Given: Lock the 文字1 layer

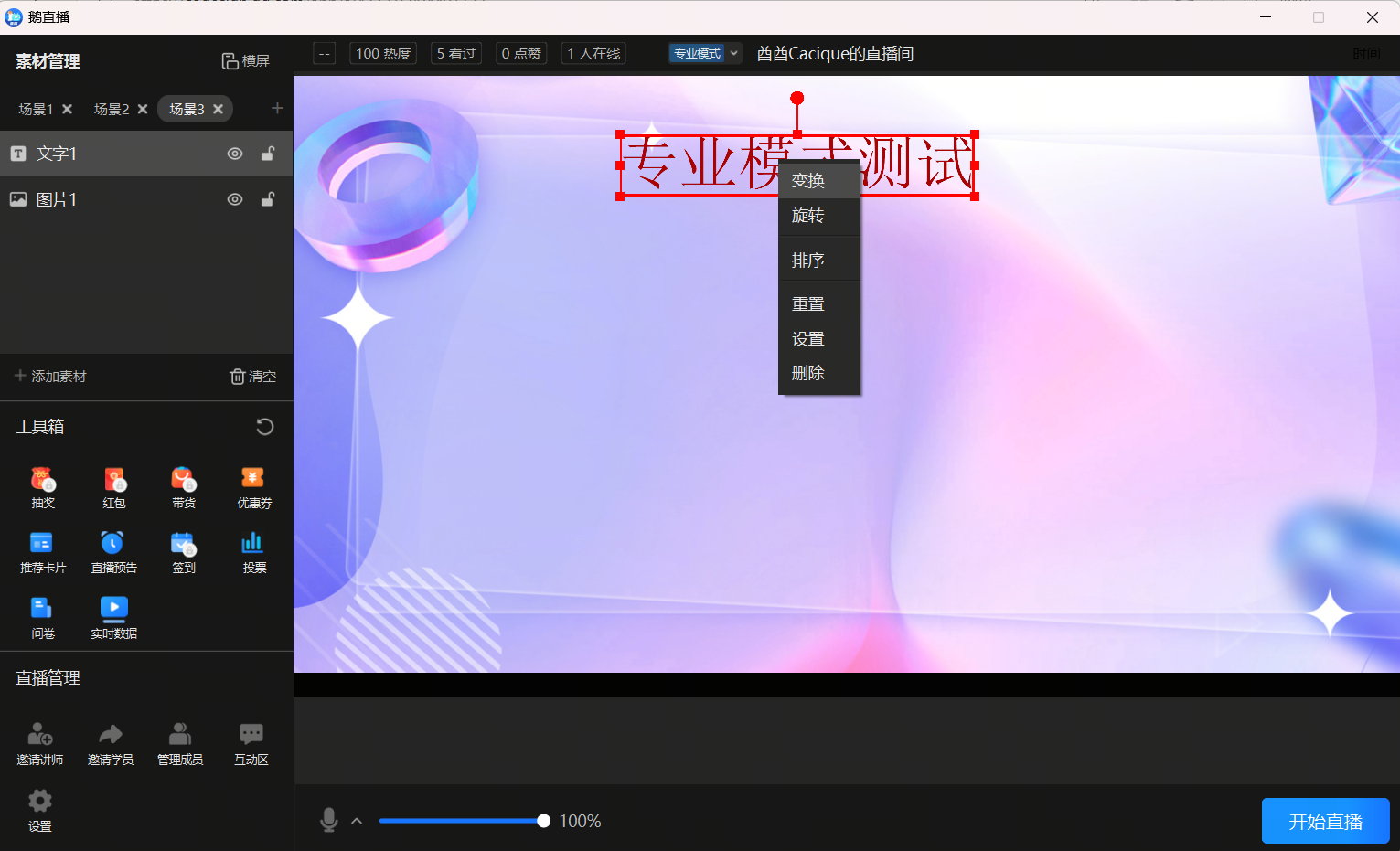Looking at the screenshot, I should point(267,154).
